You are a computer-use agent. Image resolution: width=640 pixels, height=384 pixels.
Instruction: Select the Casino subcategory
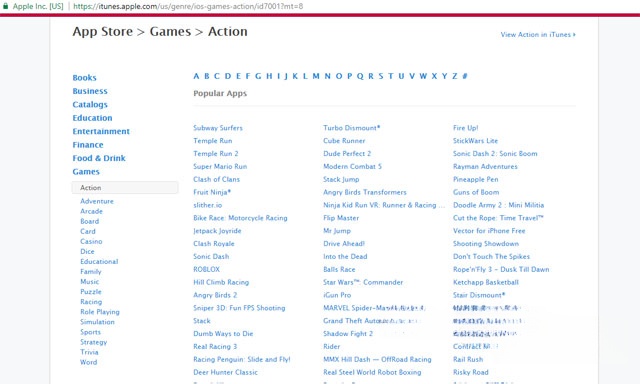point(91,242)
